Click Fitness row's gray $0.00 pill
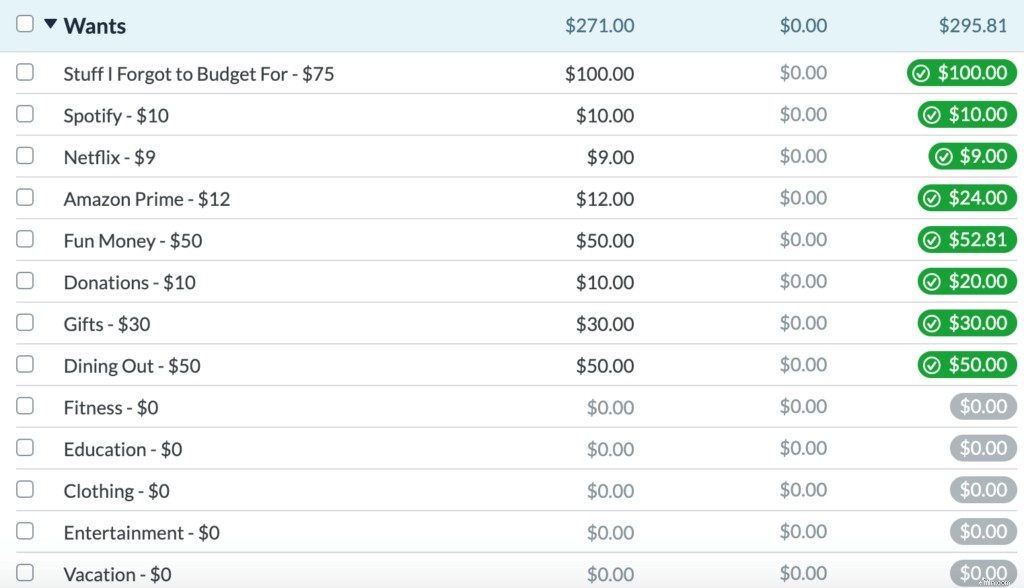1024x588 pixels. tap(982, 407)
